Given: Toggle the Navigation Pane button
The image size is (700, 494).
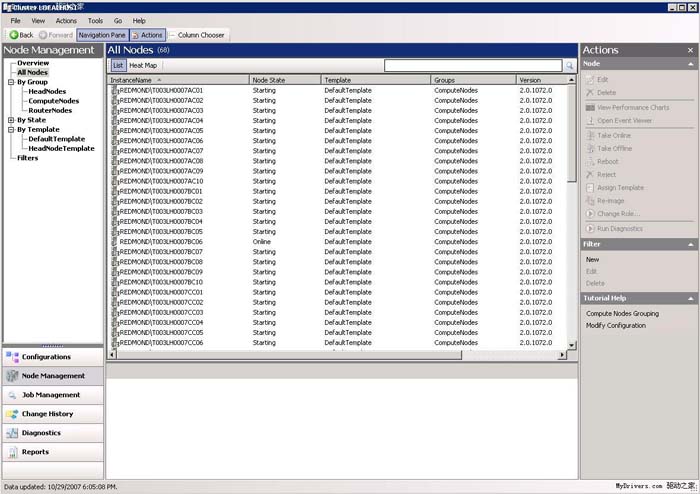Looking at the screenshot, I should [102, 35].
